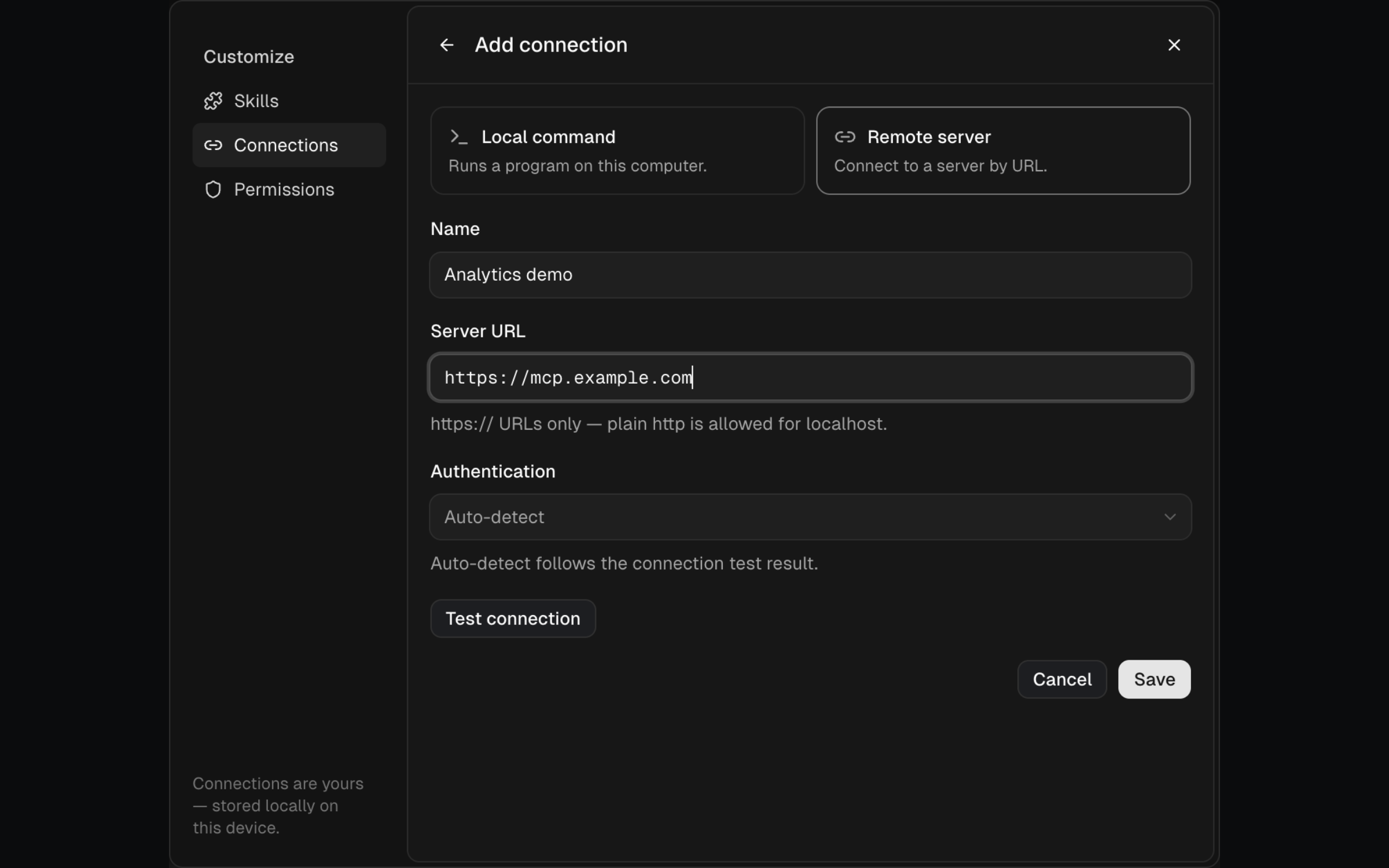This screenshot has height=868, width=1389.
Task: Click the 'https:// URLs only' hint text
Action: pos(659,424)
